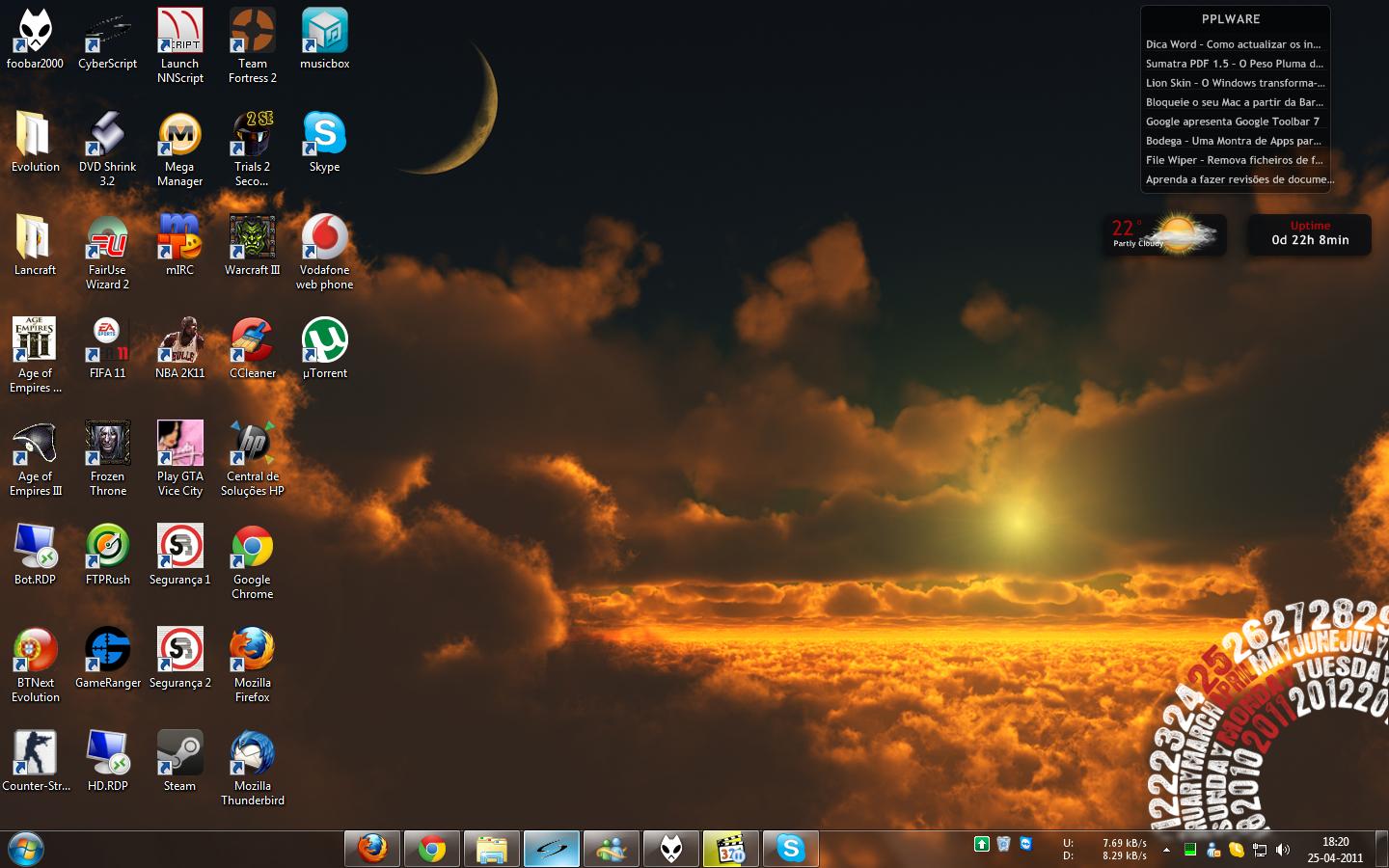The image size is (1389, 868).
Task: Open the Evolution folder on the desktop
Action: pyautogui.click(x=36, y=143)
